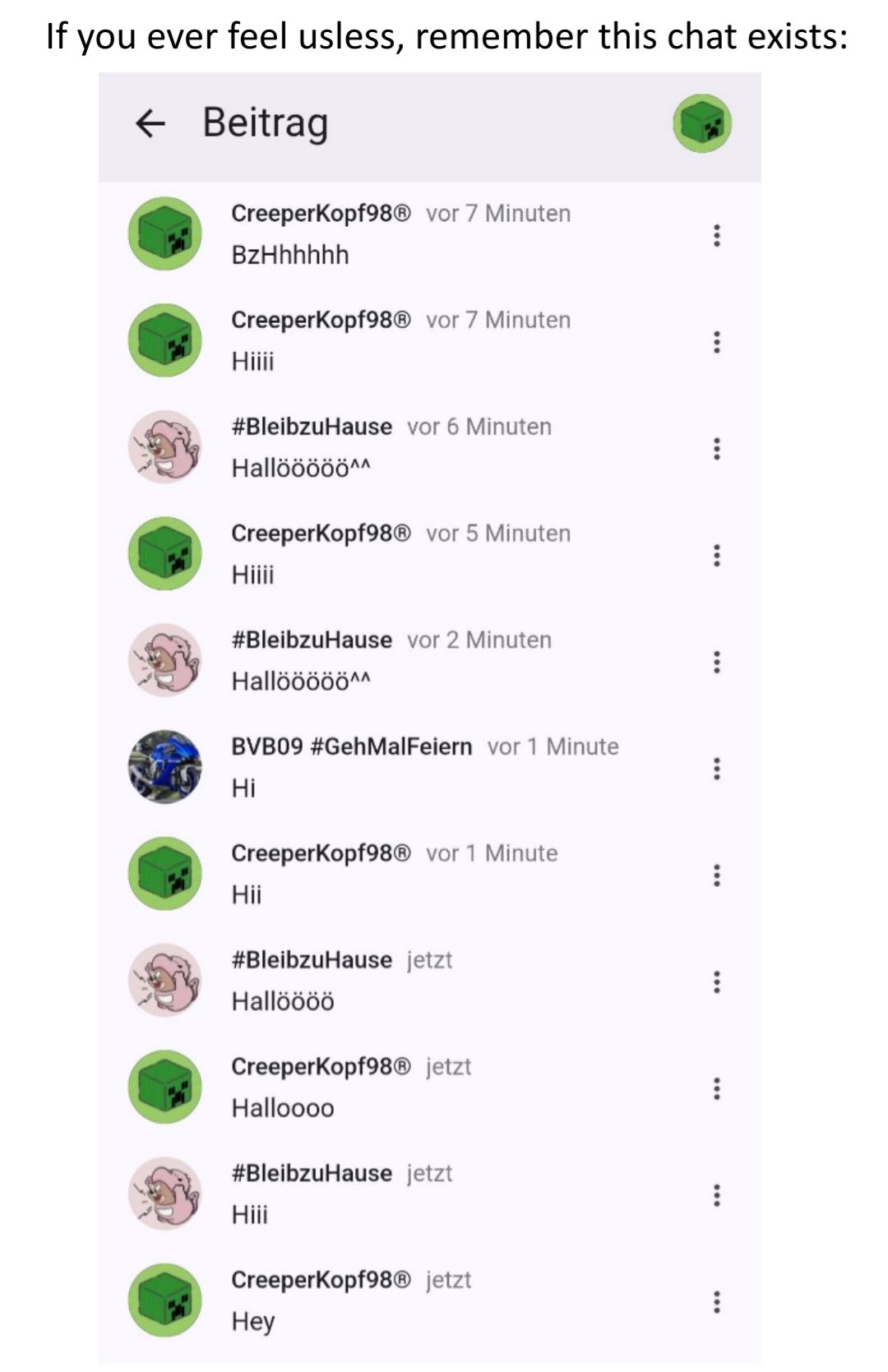Open username BVB09 #GehMalFeiern
This screenshot has height=1372, width=888.
tap(352, 746)
